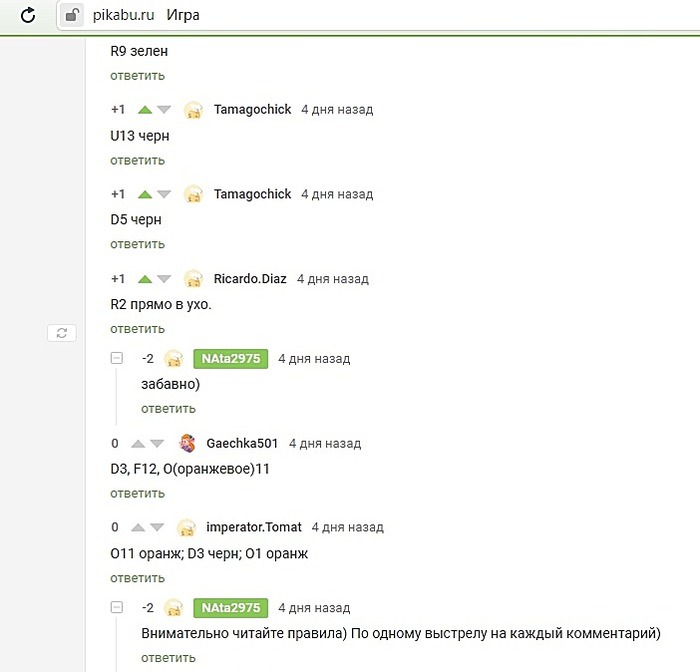
Task: Click the padlock site security icon
Action: (x=73, y=15)
